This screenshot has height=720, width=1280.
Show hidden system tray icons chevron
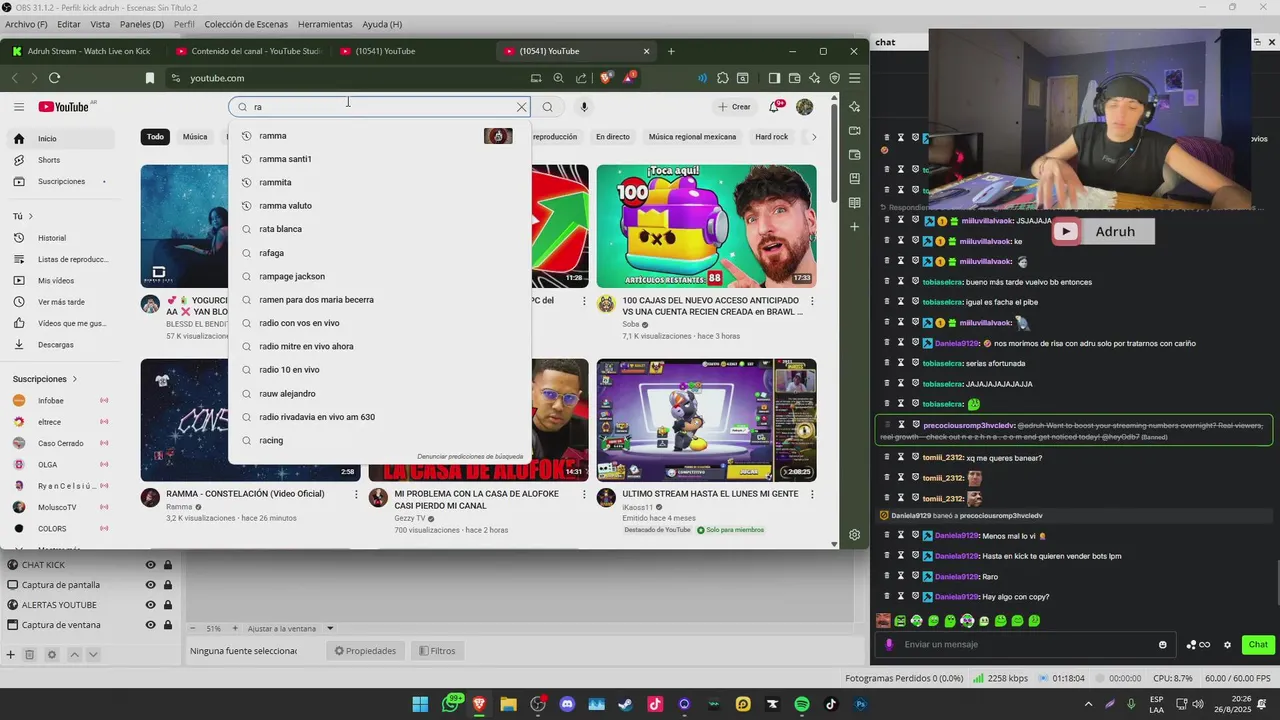(x=1088, y=704)
